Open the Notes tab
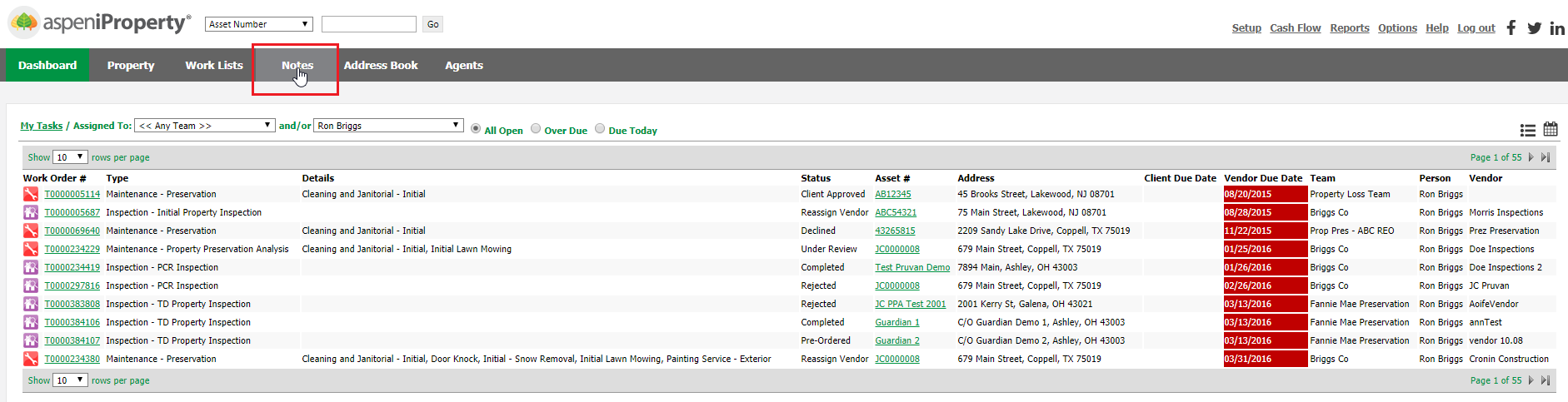The width and height of the screenshot is (1568, 402). click(297, 65)
